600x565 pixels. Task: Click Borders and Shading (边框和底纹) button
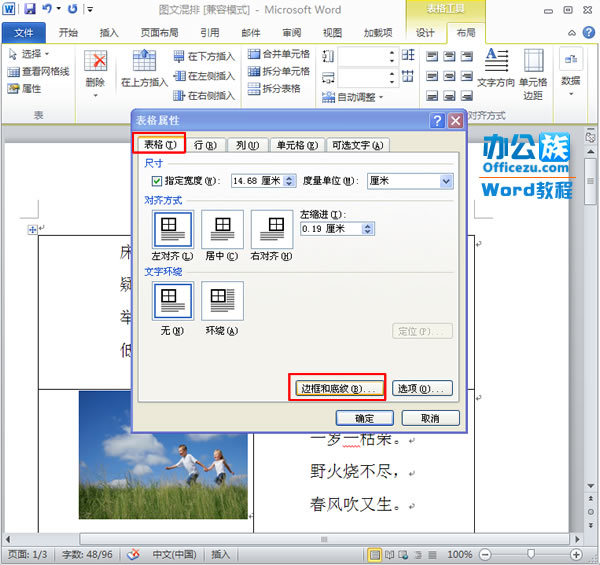339,389
